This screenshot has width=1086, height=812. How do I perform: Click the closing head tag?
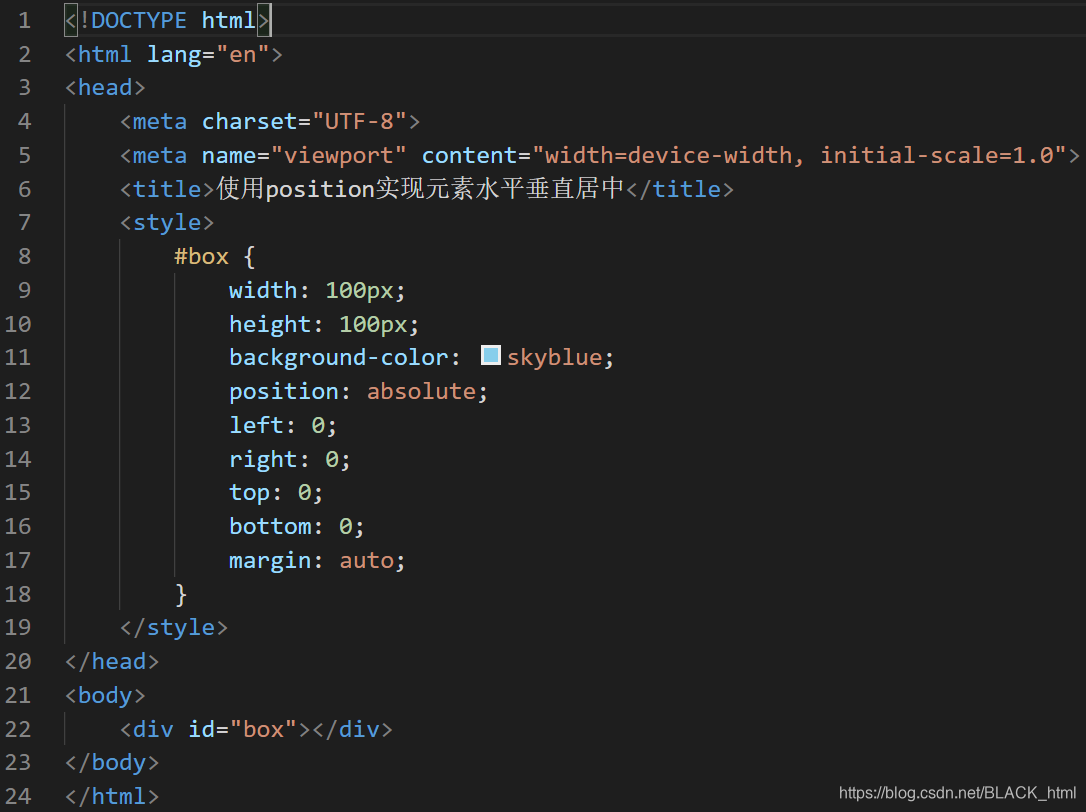112,662
